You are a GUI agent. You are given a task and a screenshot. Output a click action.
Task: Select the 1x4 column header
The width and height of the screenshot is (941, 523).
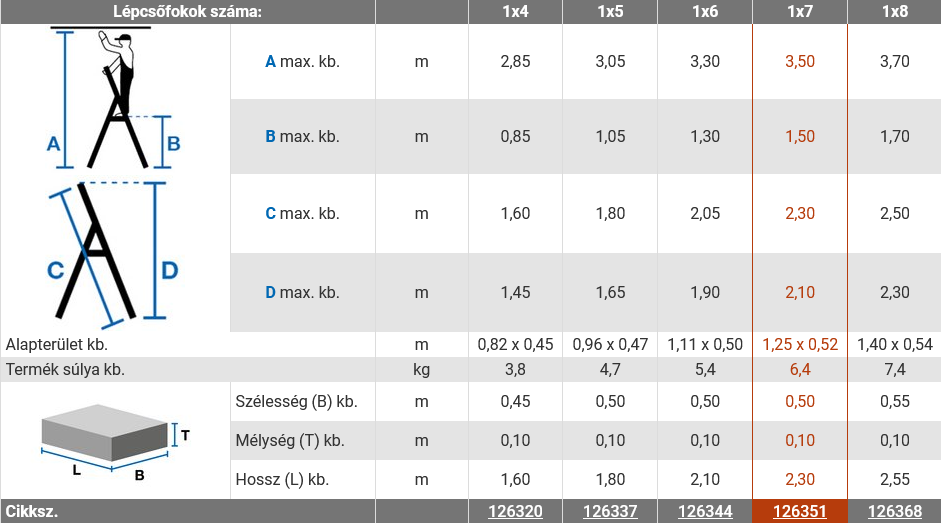pyautogui.click(x=515, y=11)
